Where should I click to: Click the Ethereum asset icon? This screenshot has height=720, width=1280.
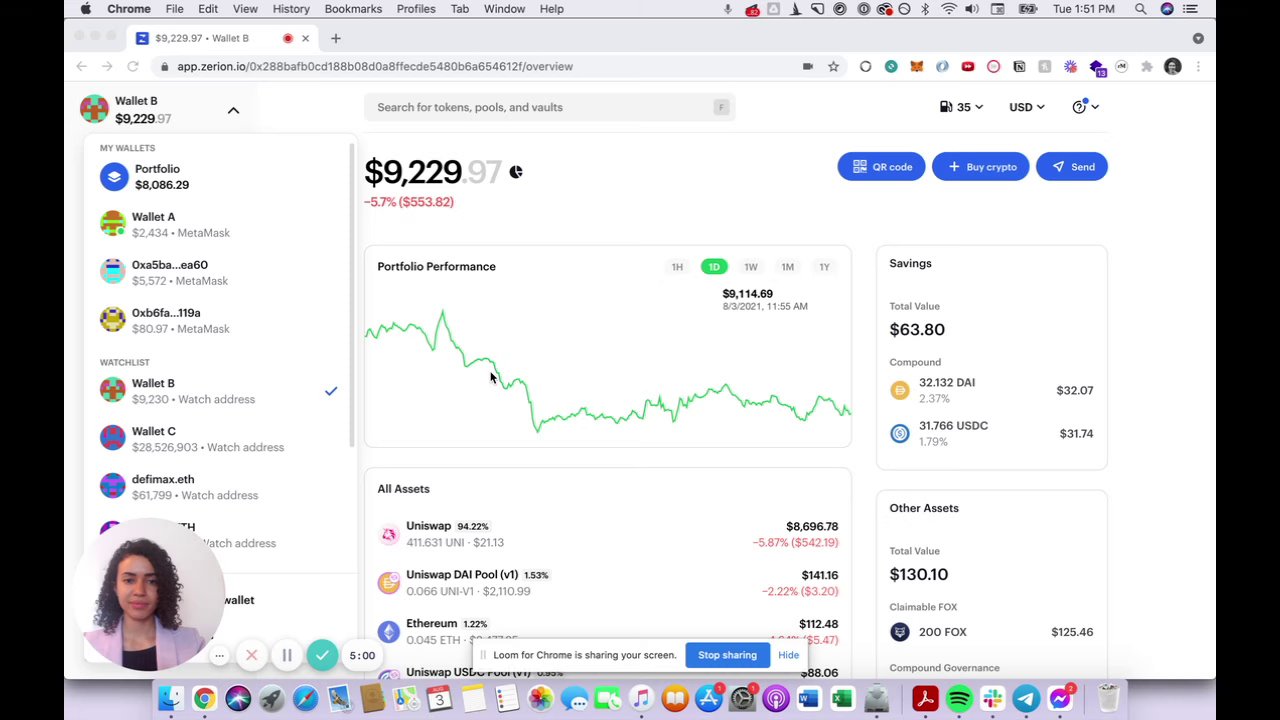coord(389,631)
